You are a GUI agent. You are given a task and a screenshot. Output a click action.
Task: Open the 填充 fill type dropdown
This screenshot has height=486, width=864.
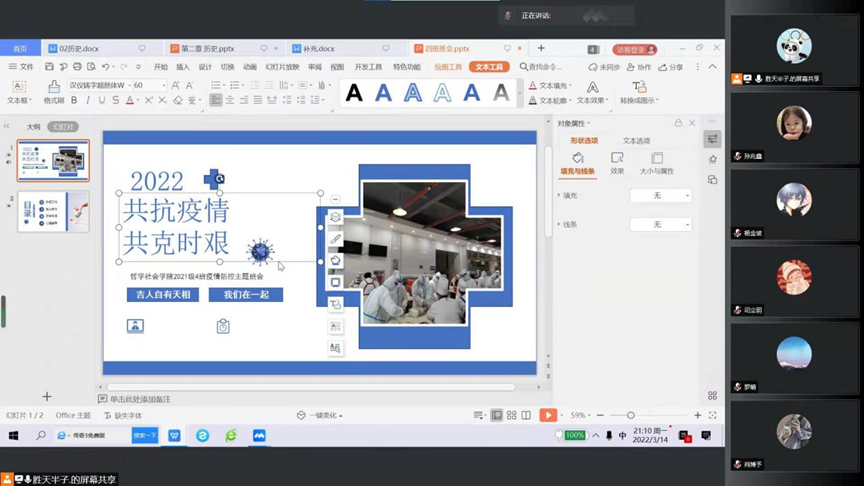coord(661,195)
